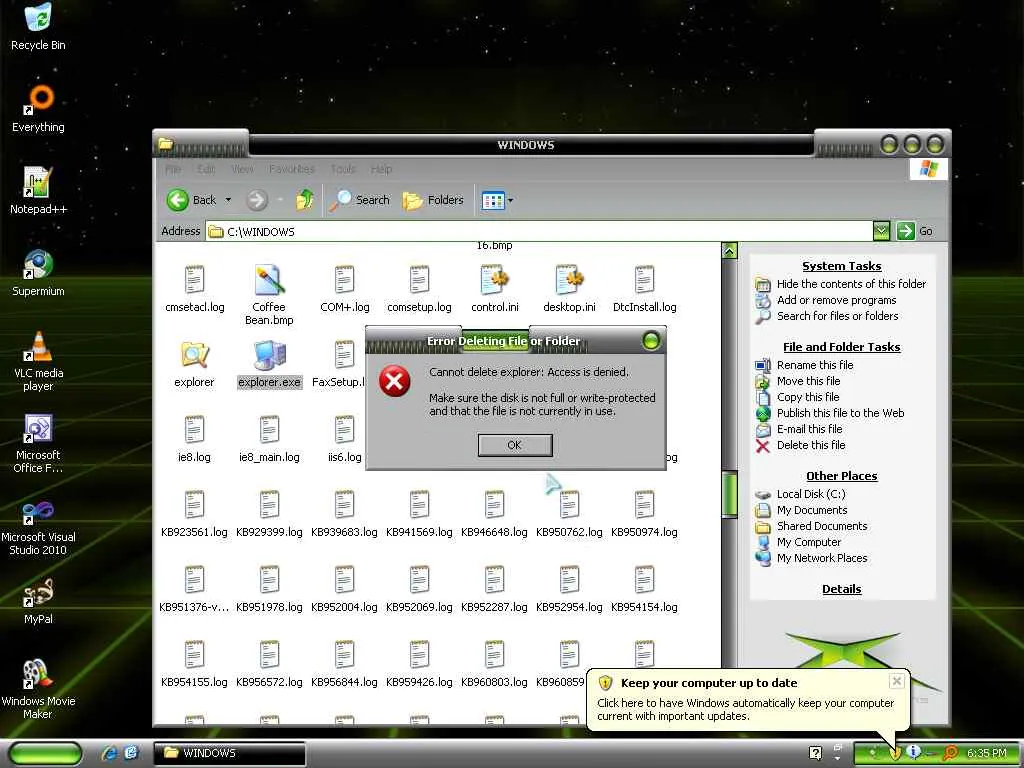Open the MyPal browser shortcut
Image resolution: width=1024 pixels, height=768 pixels.
(38, 601)
